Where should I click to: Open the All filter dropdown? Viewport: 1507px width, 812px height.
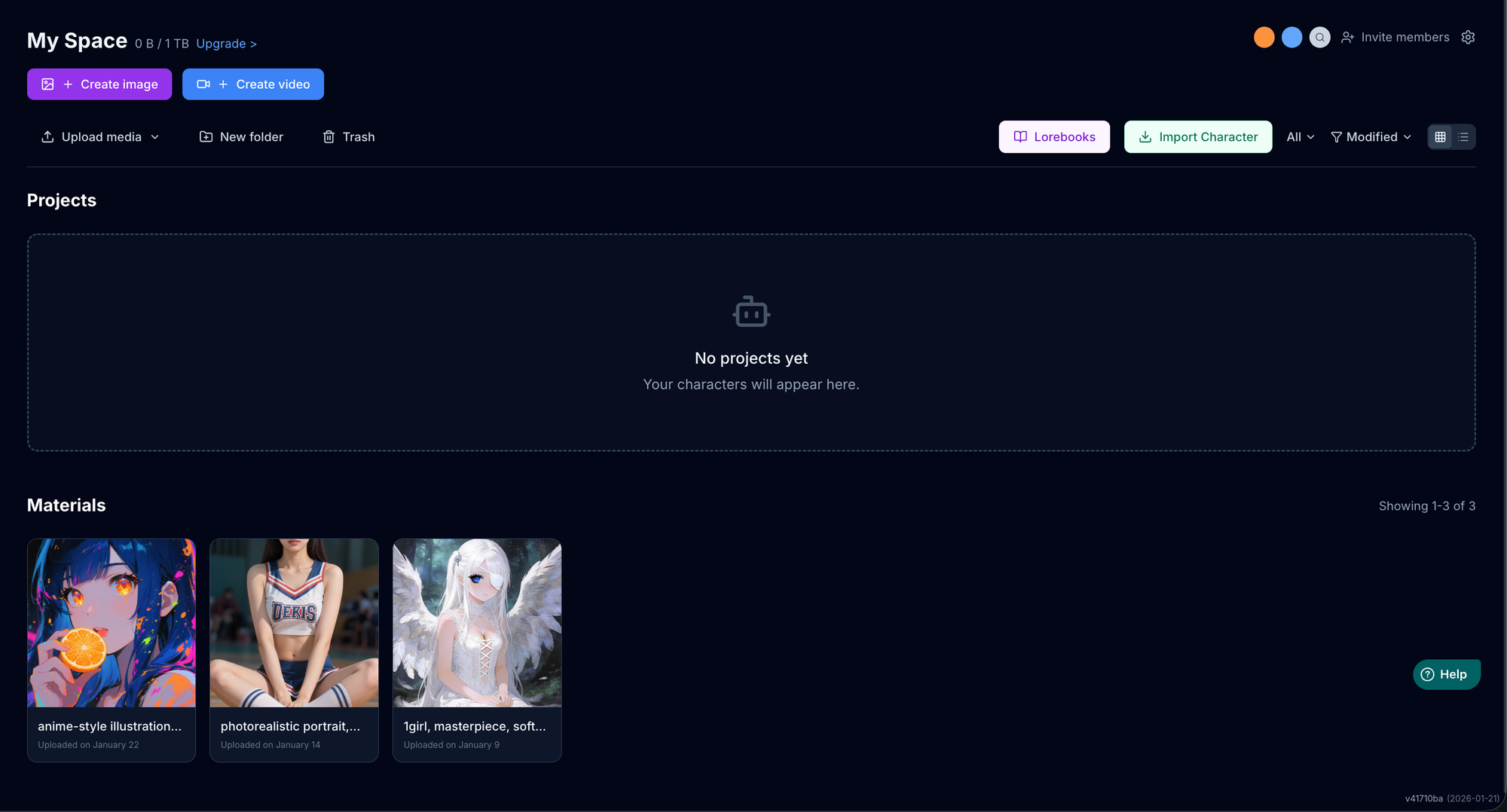[1300, 136]
